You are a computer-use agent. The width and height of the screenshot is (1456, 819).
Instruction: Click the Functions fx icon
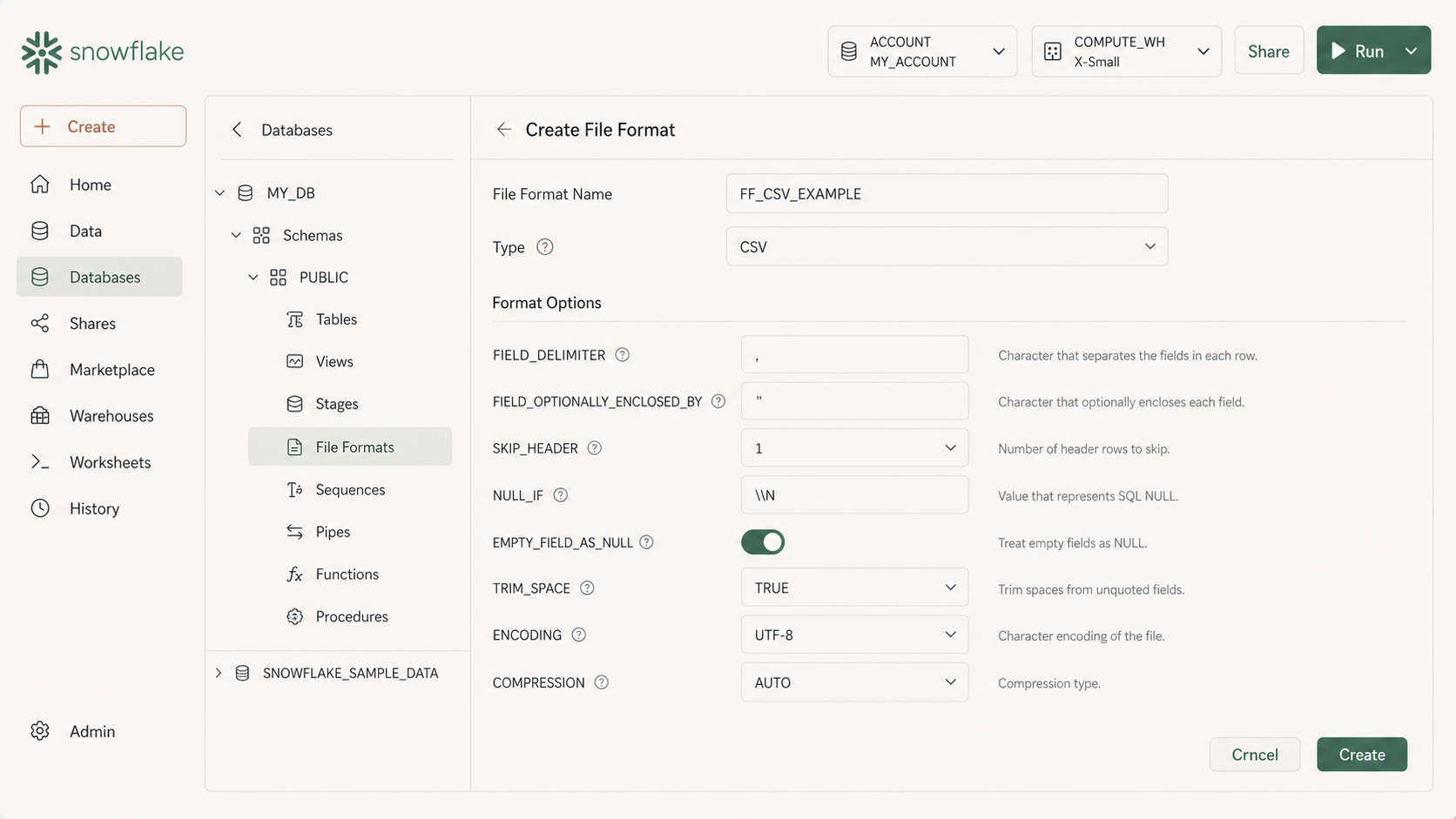[295, 574]
